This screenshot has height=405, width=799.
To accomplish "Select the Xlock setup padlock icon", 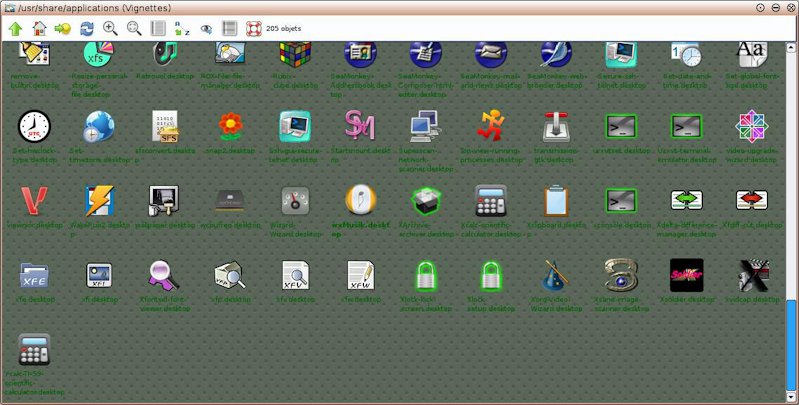I will click(x=491, y=276).
